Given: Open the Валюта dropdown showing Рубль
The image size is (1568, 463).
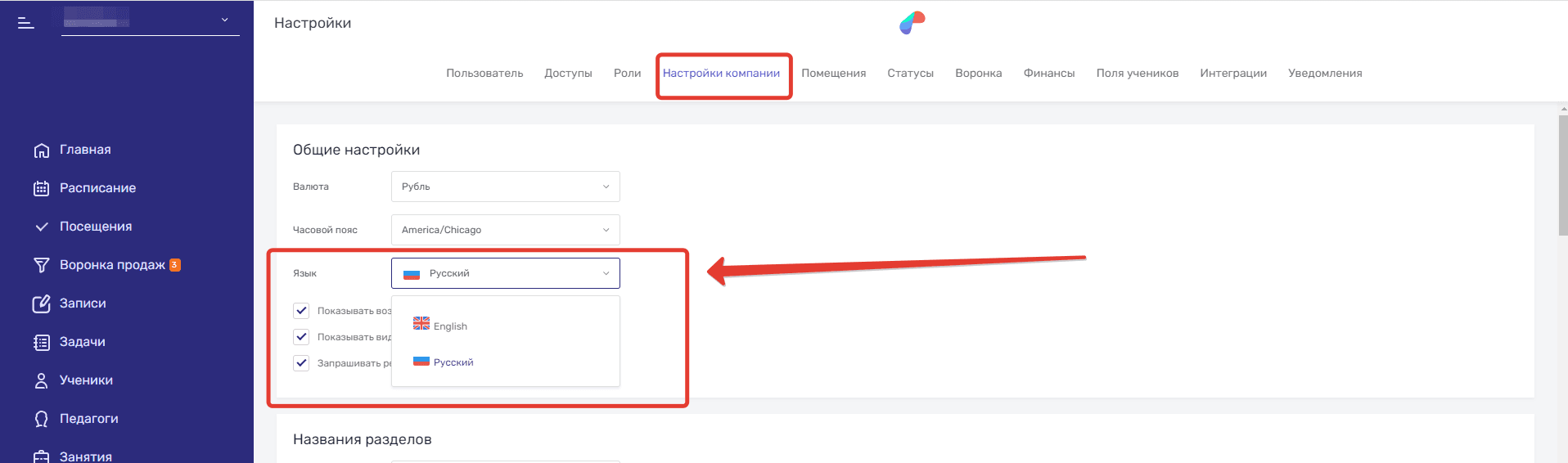Looking at the screenshot, I should [505, 187].
